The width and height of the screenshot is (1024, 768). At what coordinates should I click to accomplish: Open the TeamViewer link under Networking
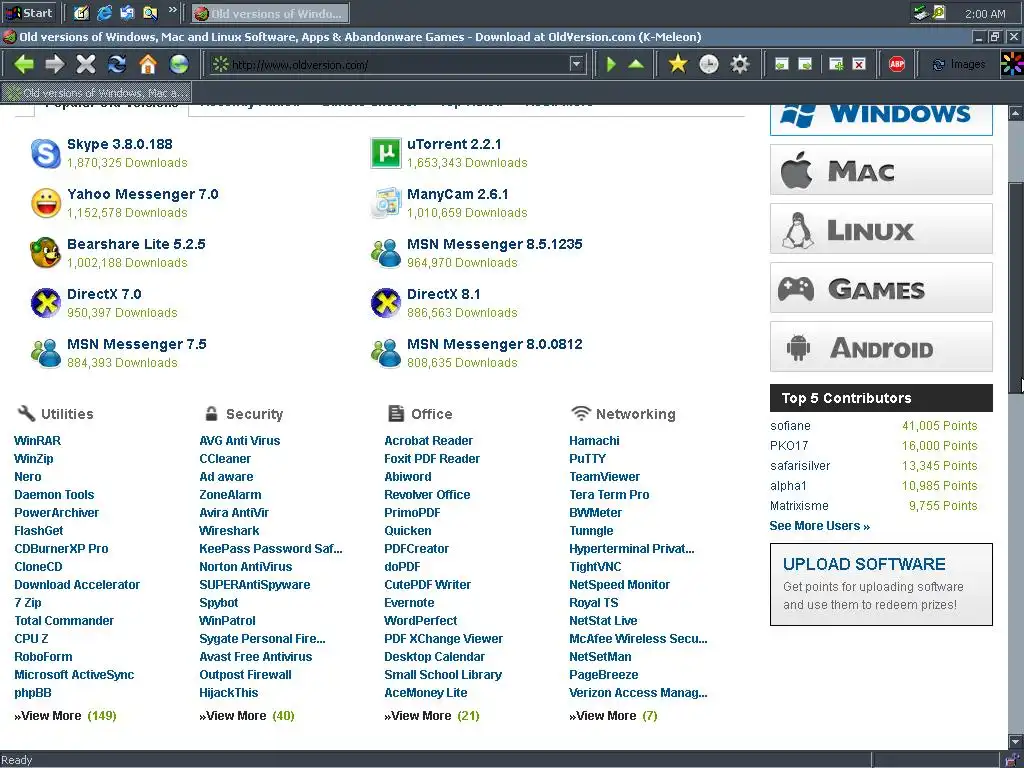604,477
